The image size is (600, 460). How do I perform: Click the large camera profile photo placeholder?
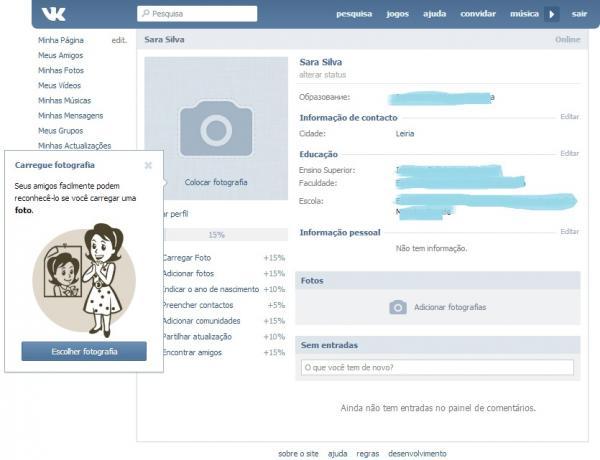coord(216,128)
